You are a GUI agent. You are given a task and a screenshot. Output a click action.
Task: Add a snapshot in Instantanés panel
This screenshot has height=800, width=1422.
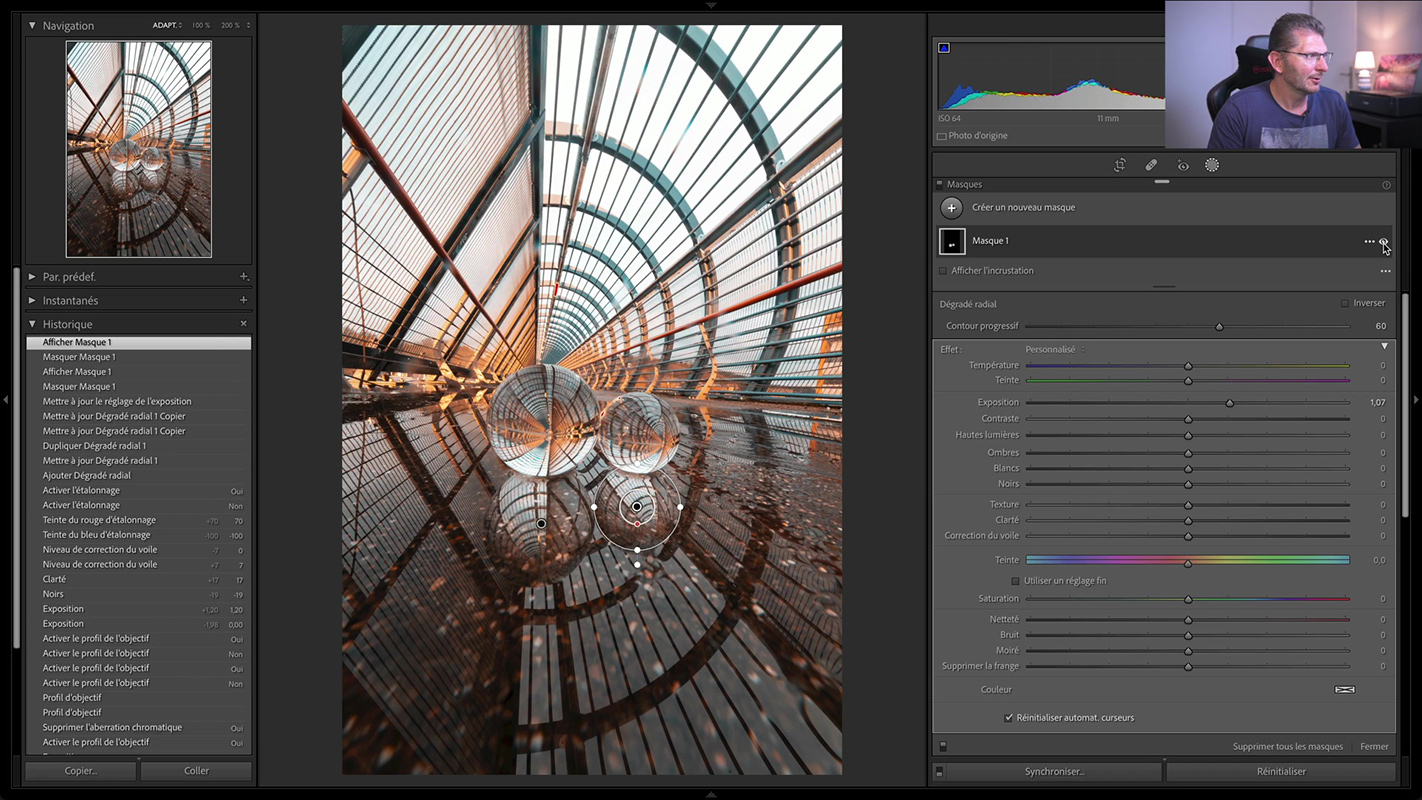(x=244, y=300)
